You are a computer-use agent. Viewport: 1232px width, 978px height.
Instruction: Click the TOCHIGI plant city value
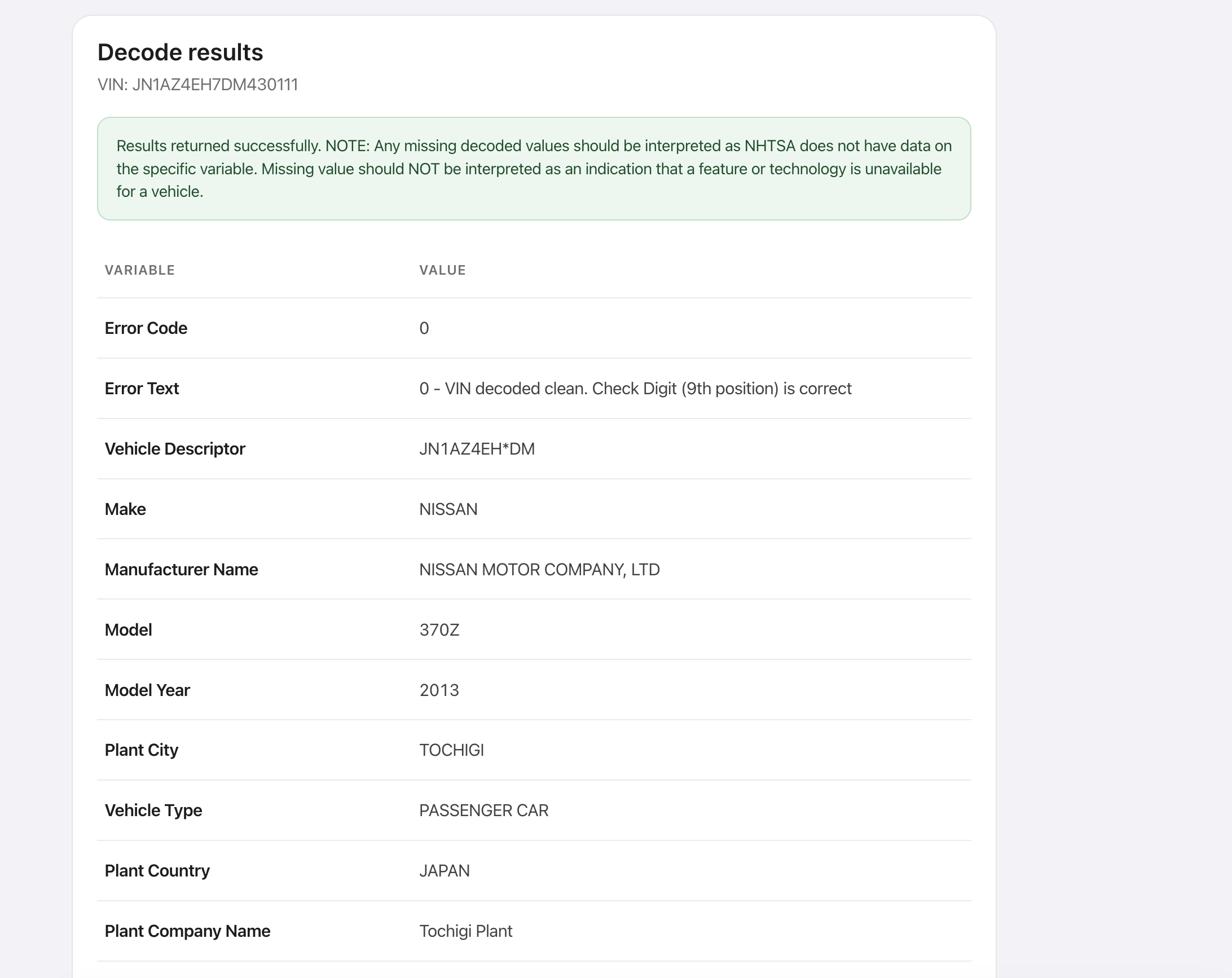451,750
